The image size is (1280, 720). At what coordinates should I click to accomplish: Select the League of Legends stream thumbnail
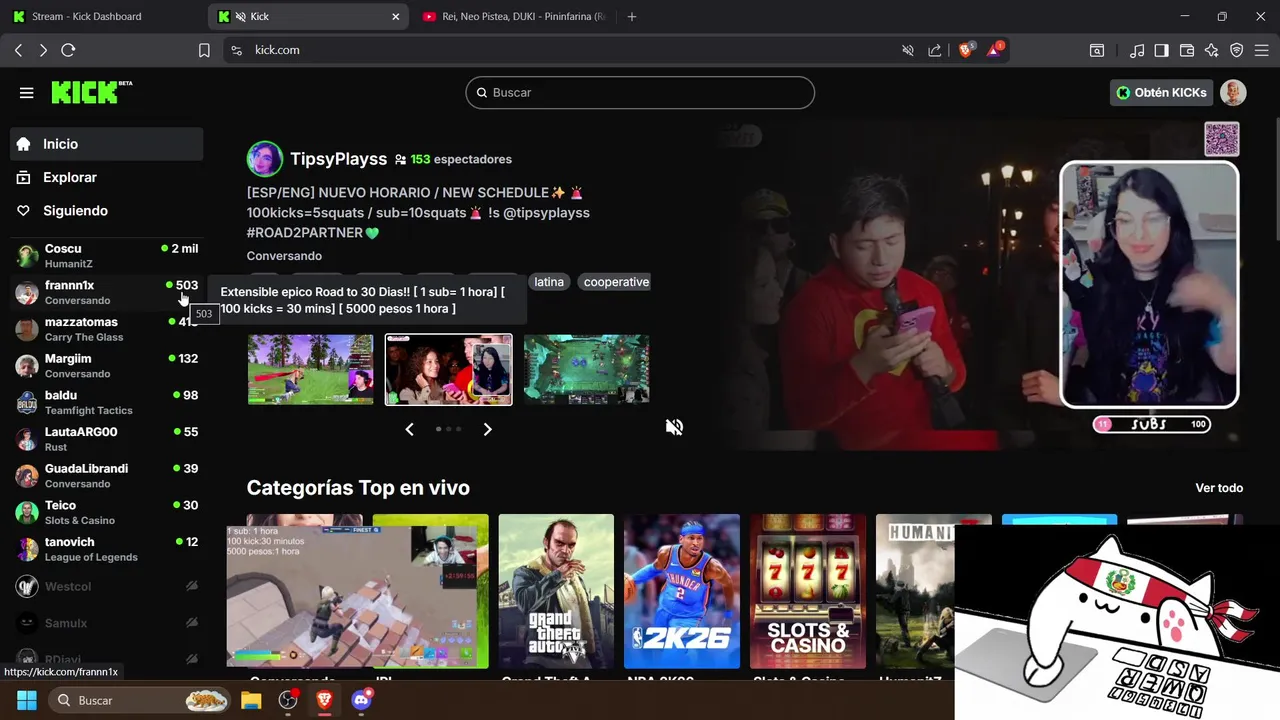click(586, 370)
